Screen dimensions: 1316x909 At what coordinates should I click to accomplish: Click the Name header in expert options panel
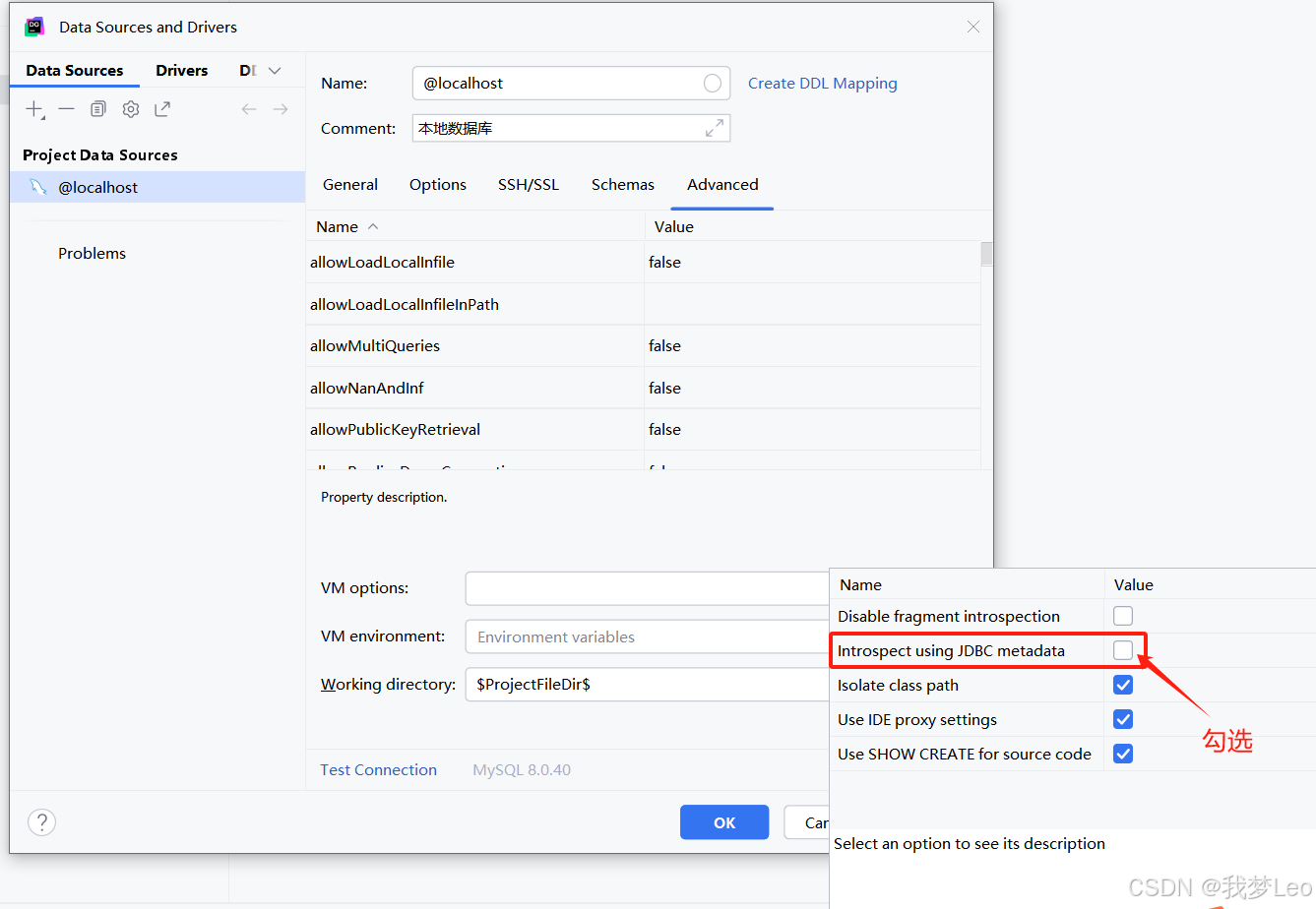click(860, 584)
